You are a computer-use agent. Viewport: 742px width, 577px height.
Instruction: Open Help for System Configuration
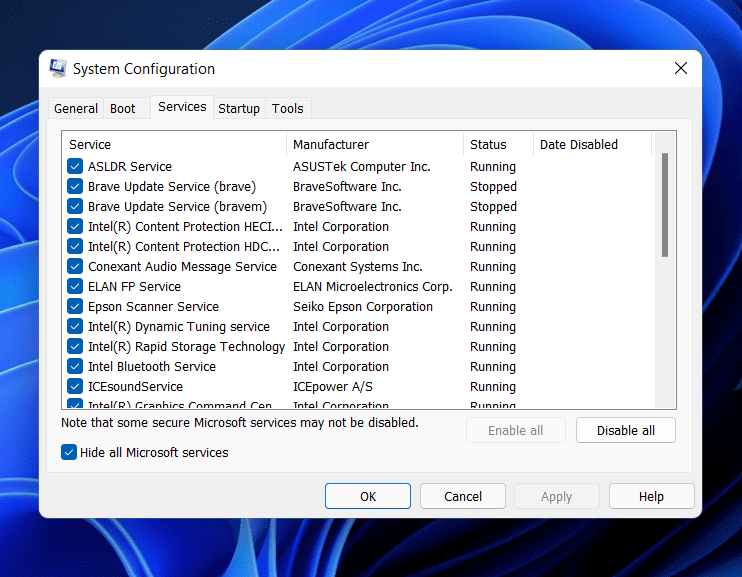pos(651,496)
